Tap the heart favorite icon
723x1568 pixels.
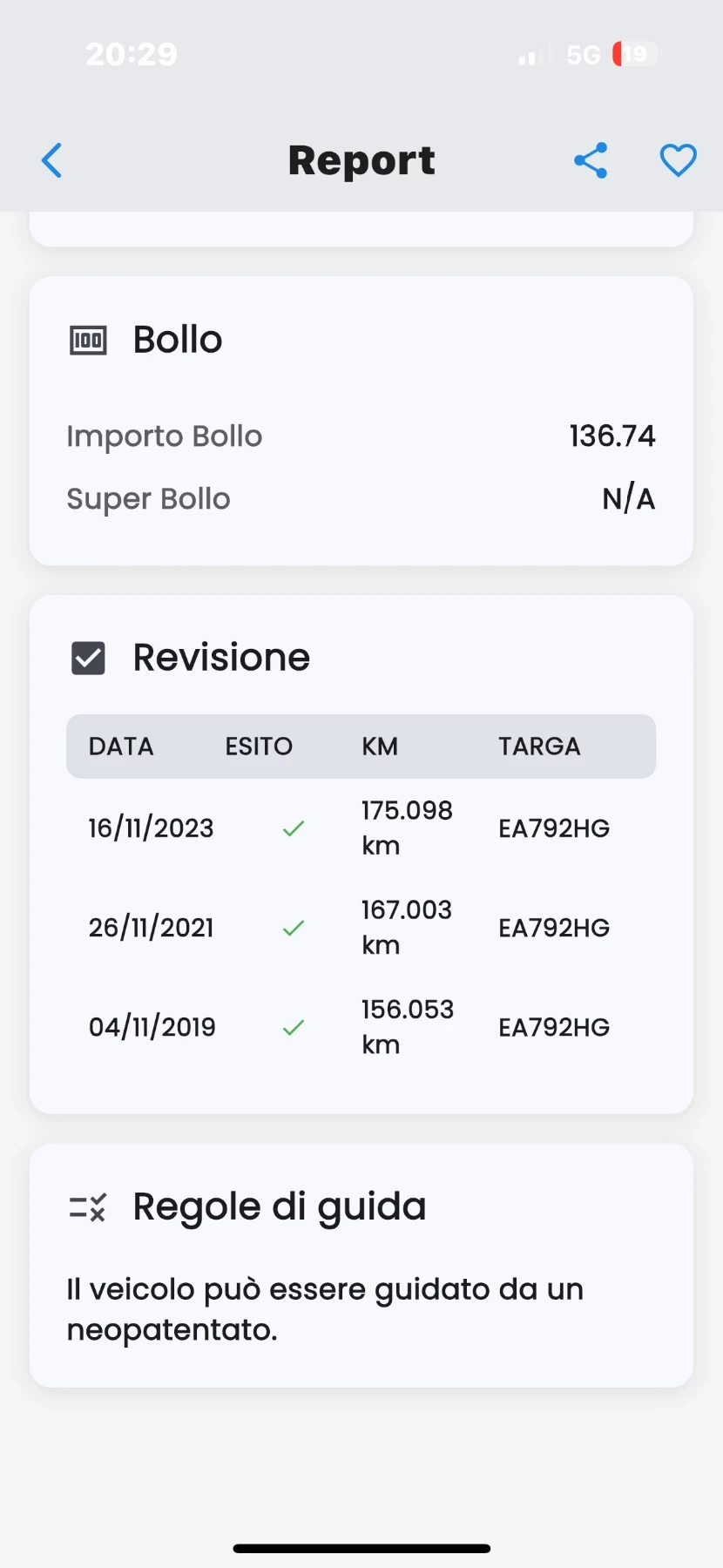tap(678, 161)
